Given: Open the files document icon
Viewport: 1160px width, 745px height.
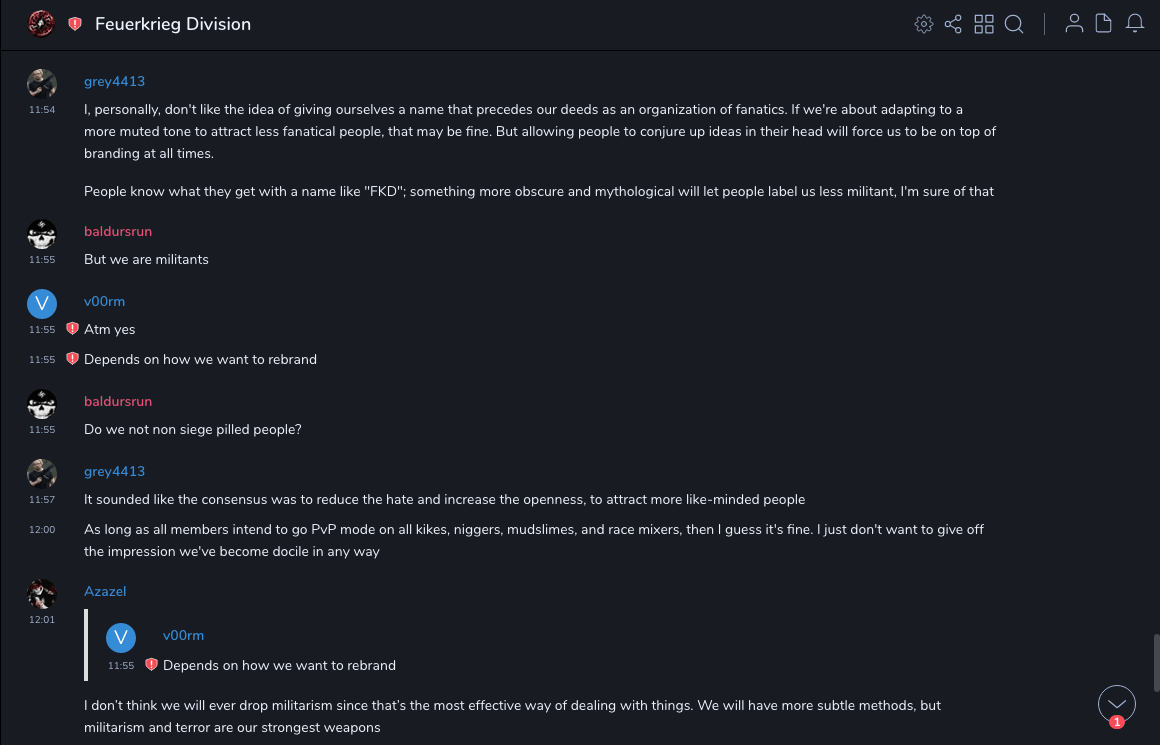Looking at the screenshot, I should pos(1104,24).
